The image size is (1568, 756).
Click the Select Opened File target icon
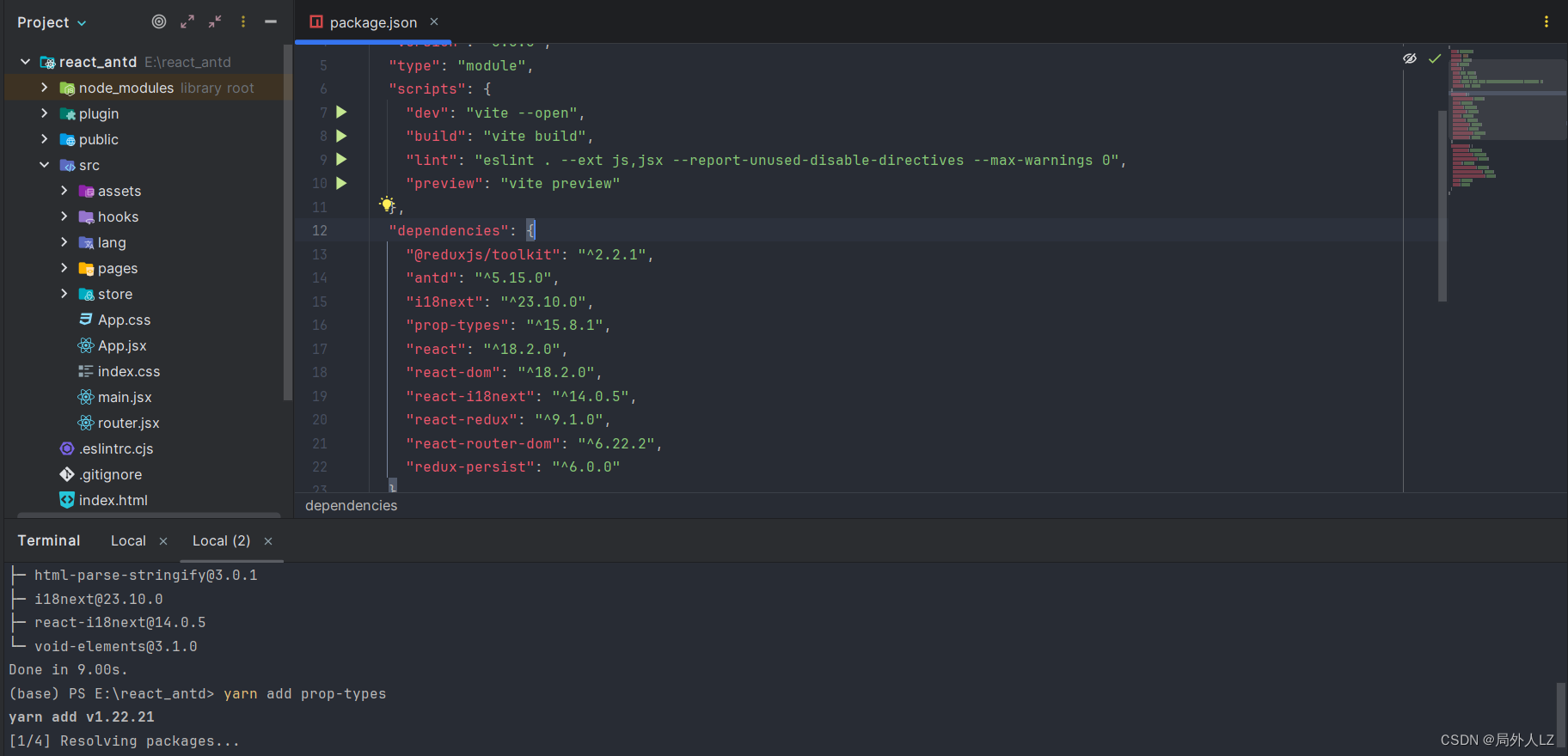click(159, 21)
